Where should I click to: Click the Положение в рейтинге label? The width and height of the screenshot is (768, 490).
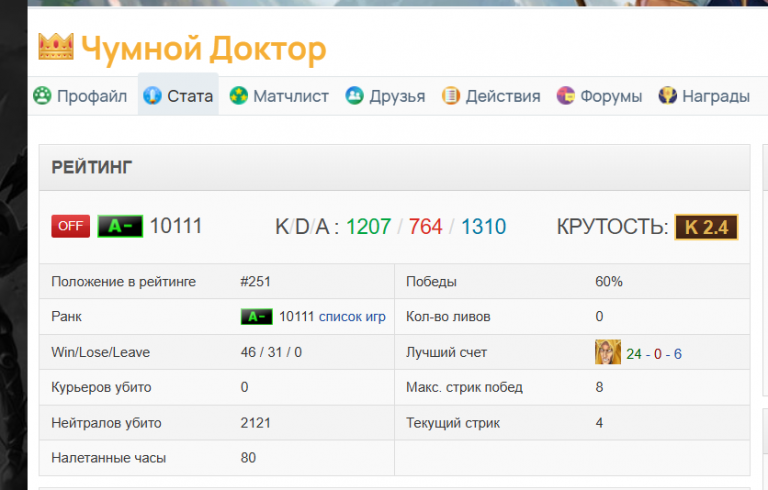coord(123,282)
